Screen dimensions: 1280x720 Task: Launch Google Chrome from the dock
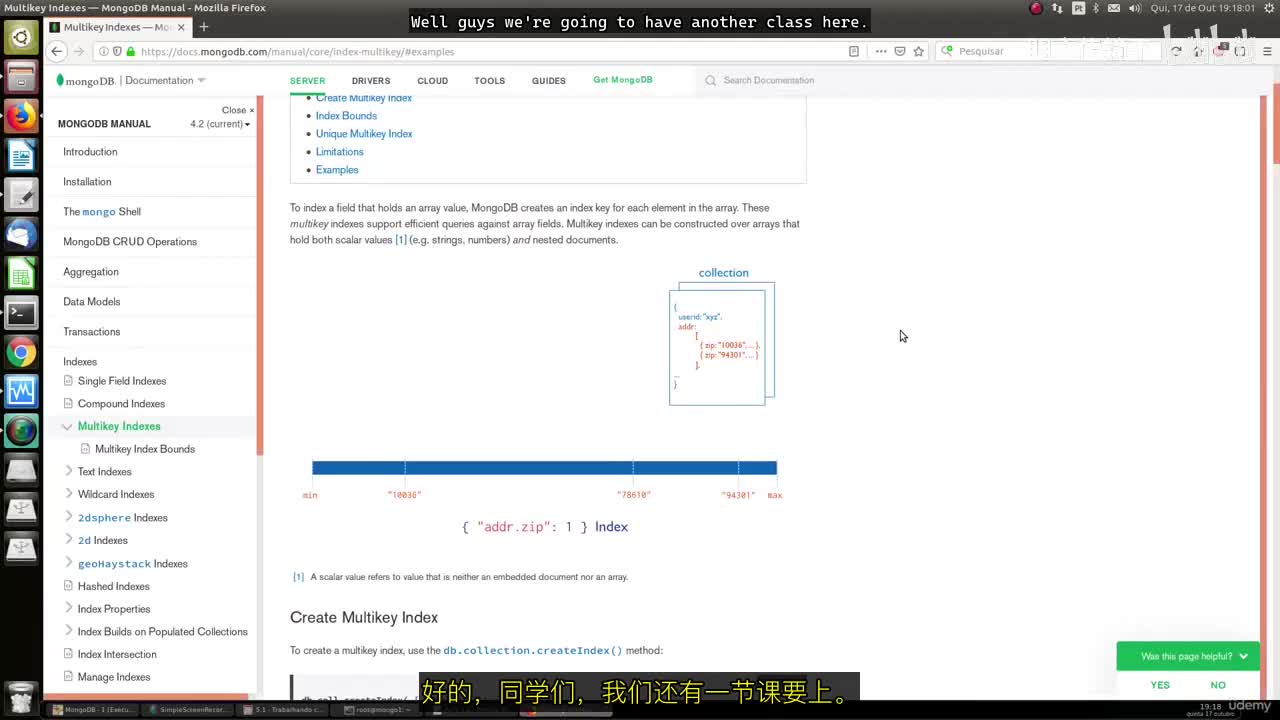(x=21, y=352)
